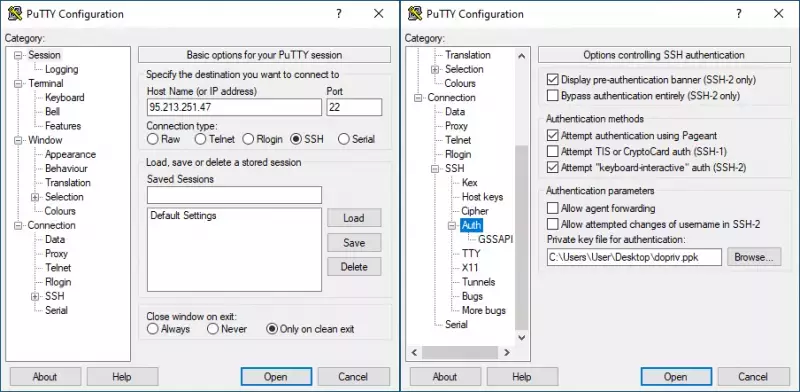
Task: Click the Saved Sessions name field
Action: pos(234,195)
